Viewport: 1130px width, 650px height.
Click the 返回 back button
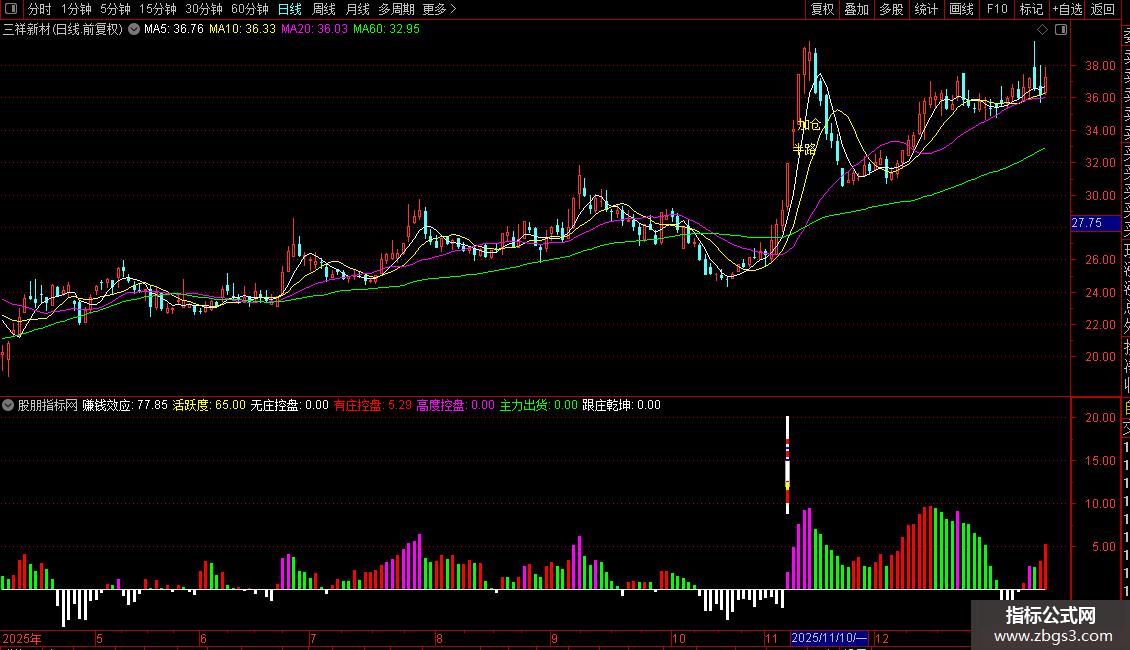point(1103,9)
